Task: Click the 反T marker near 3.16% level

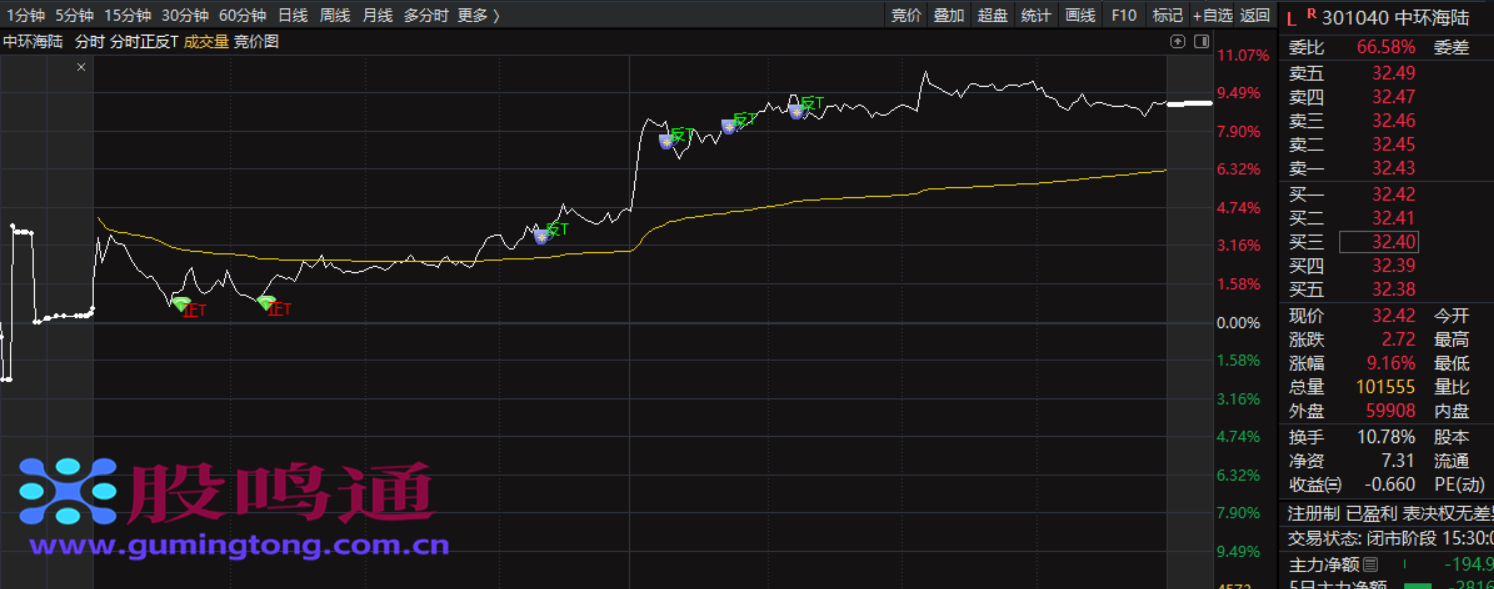Action: [542, 236]
